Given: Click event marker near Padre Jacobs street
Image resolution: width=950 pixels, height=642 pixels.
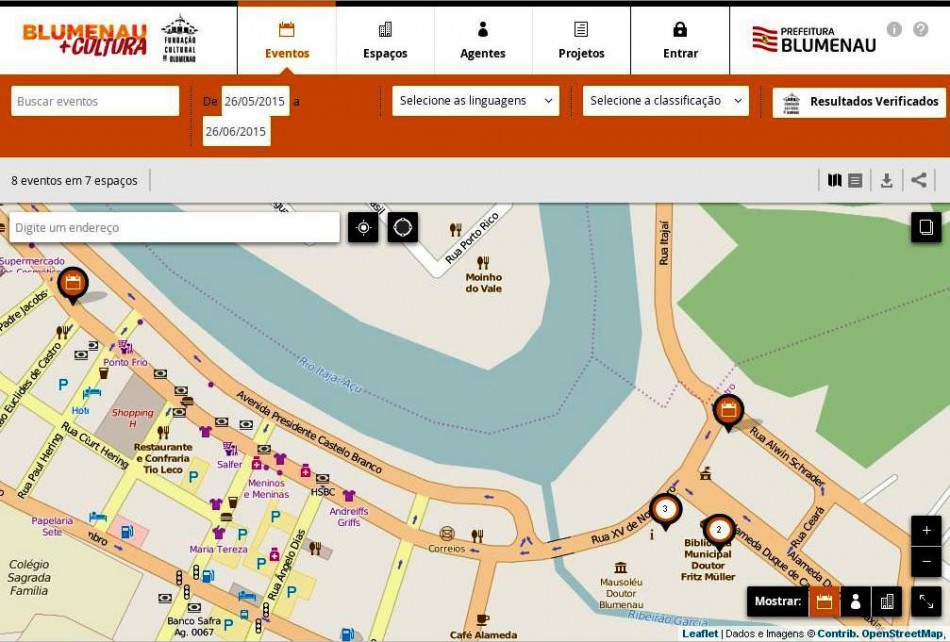Looking at the screenshot, I should (x=73, y=285).
